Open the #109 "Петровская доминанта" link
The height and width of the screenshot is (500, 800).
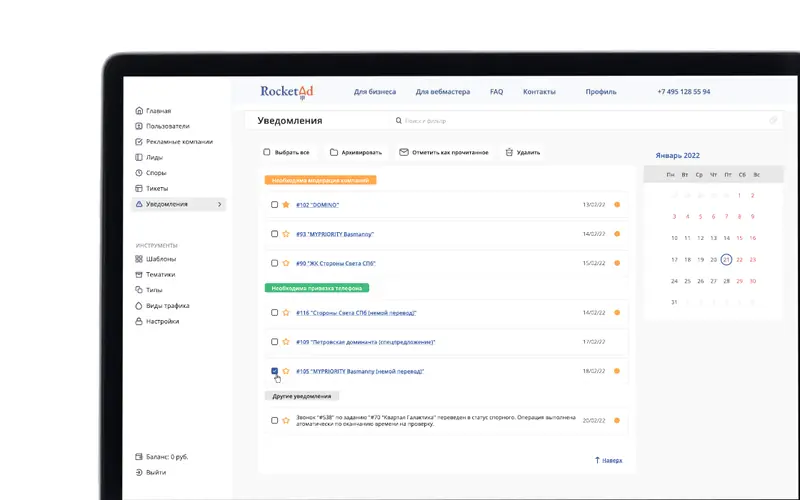click(x=365, y=342)
